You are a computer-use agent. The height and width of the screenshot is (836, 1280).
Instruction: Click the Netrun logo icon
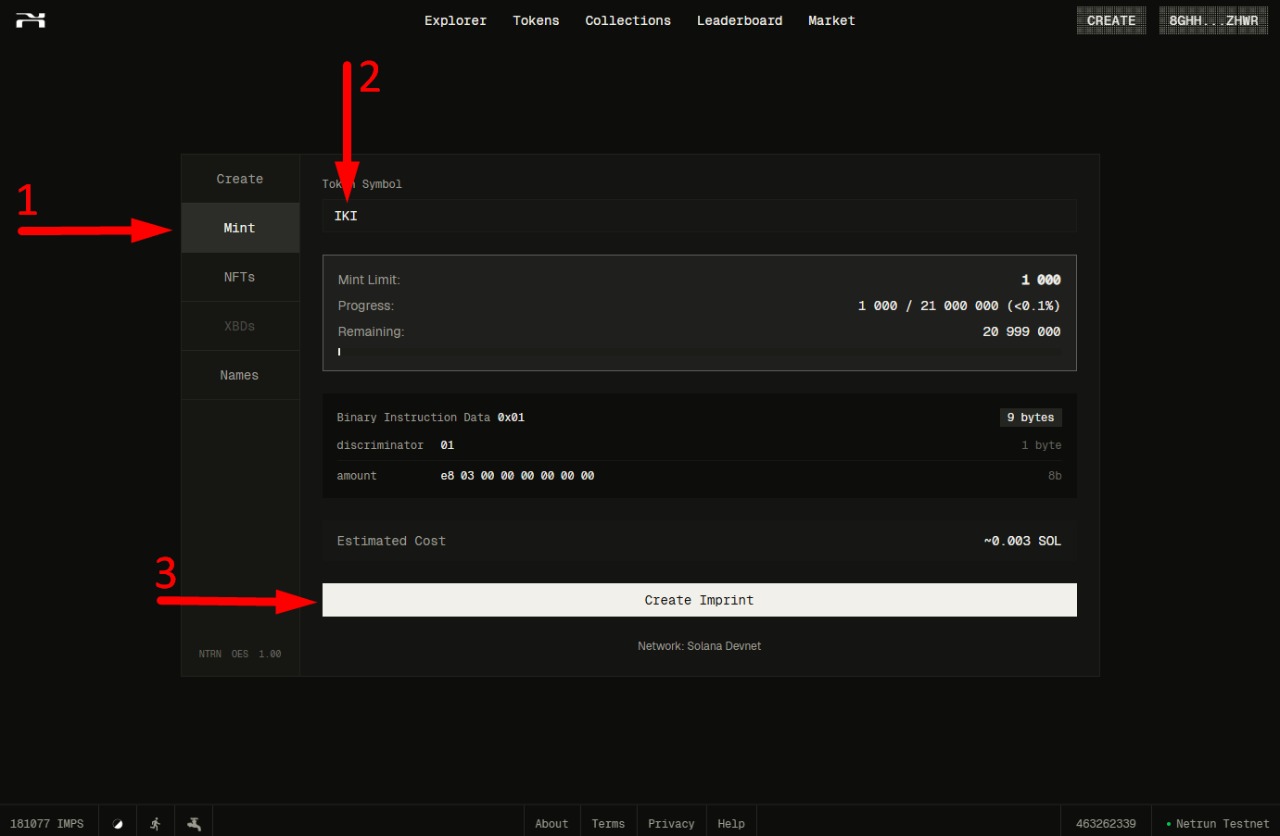click(31, 20)
